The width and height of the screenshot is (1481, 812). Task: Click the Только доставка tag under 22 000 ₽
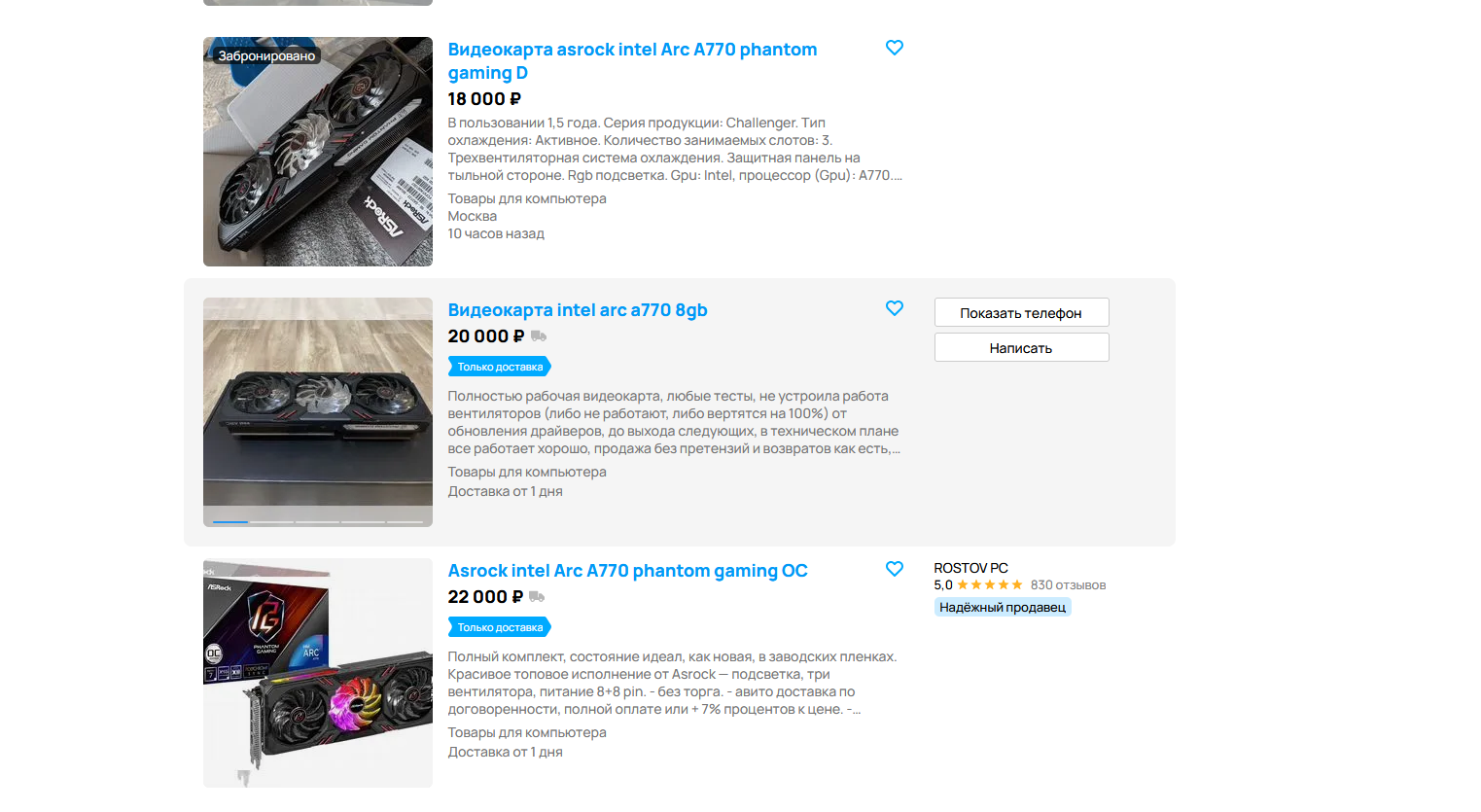[500, 627]
